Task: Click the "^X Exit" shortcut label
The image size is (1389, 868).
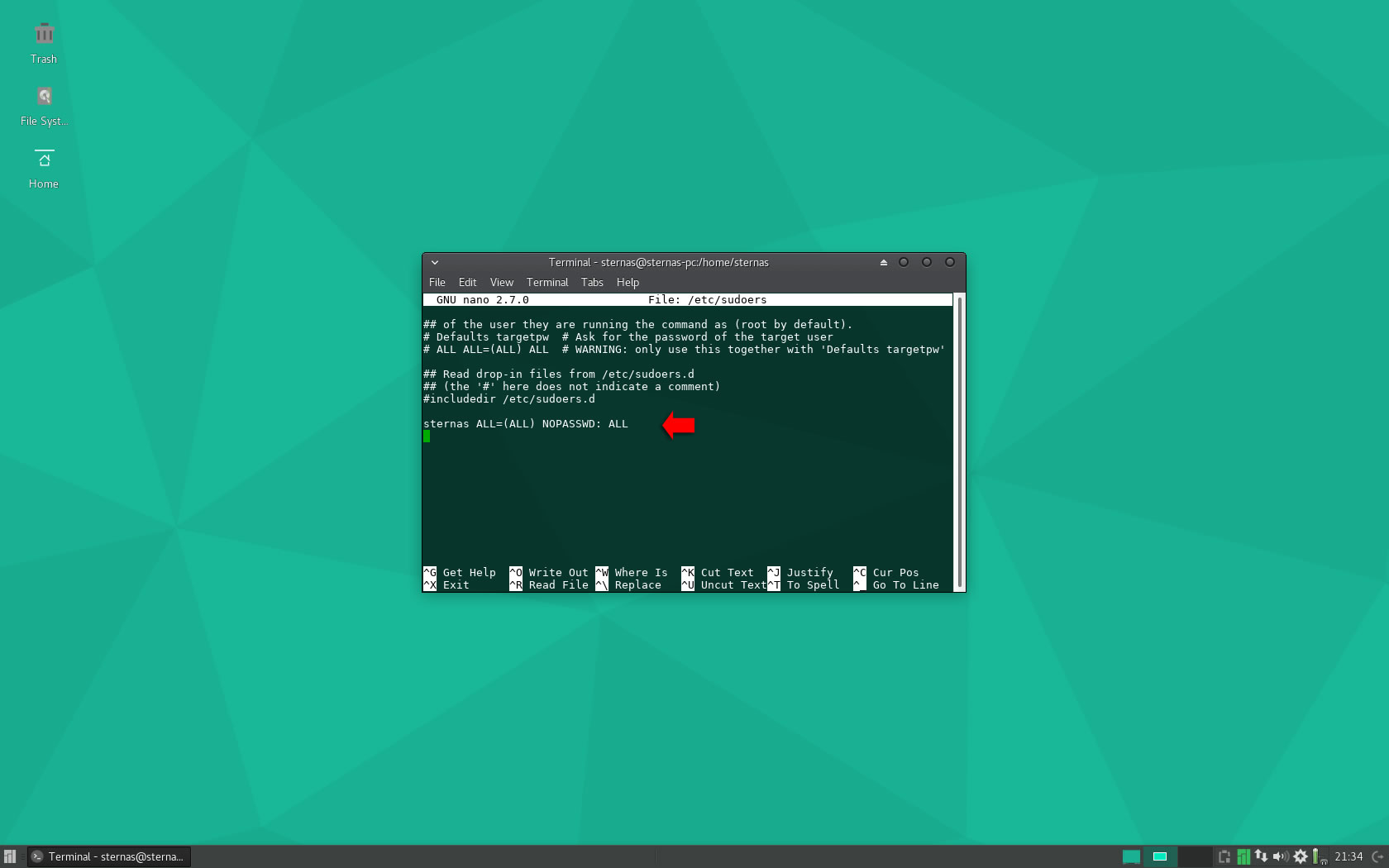Action: pyautogui.click(x=446, y=585)
